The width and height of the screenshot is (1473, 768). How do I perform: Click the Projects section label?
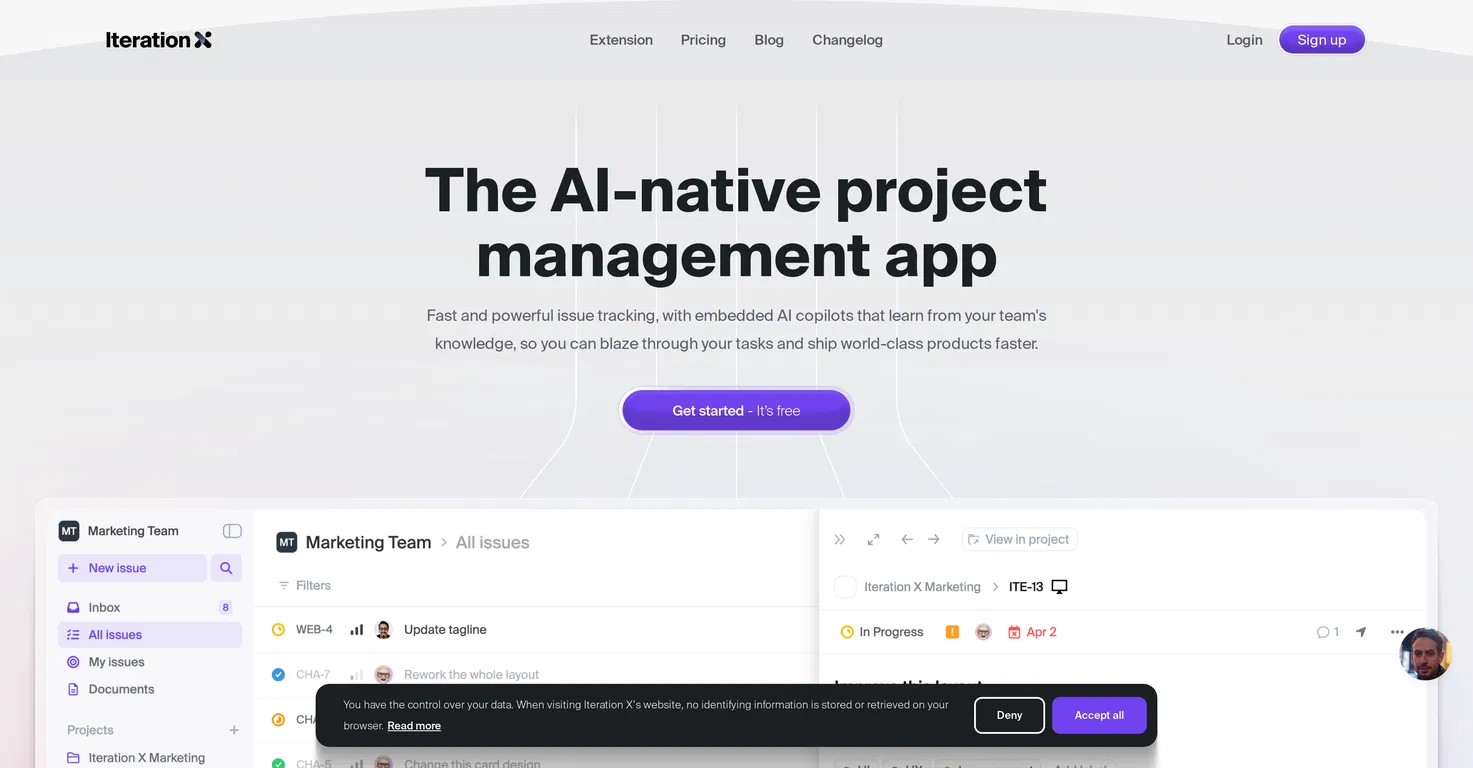pyautogui.click(x=90, y=730)
